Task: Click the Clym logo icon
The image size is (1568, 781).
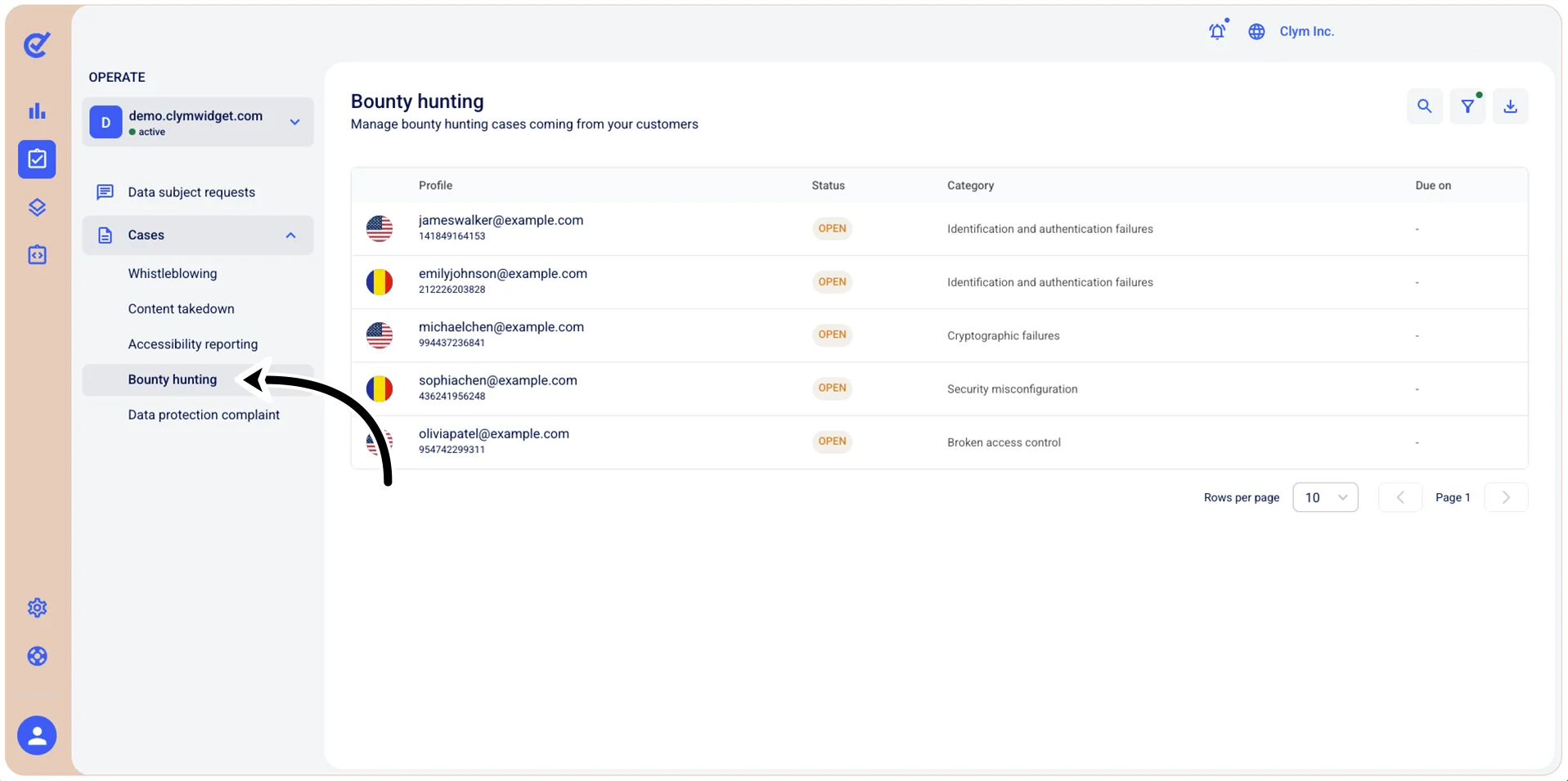Action: coord(37,45)
